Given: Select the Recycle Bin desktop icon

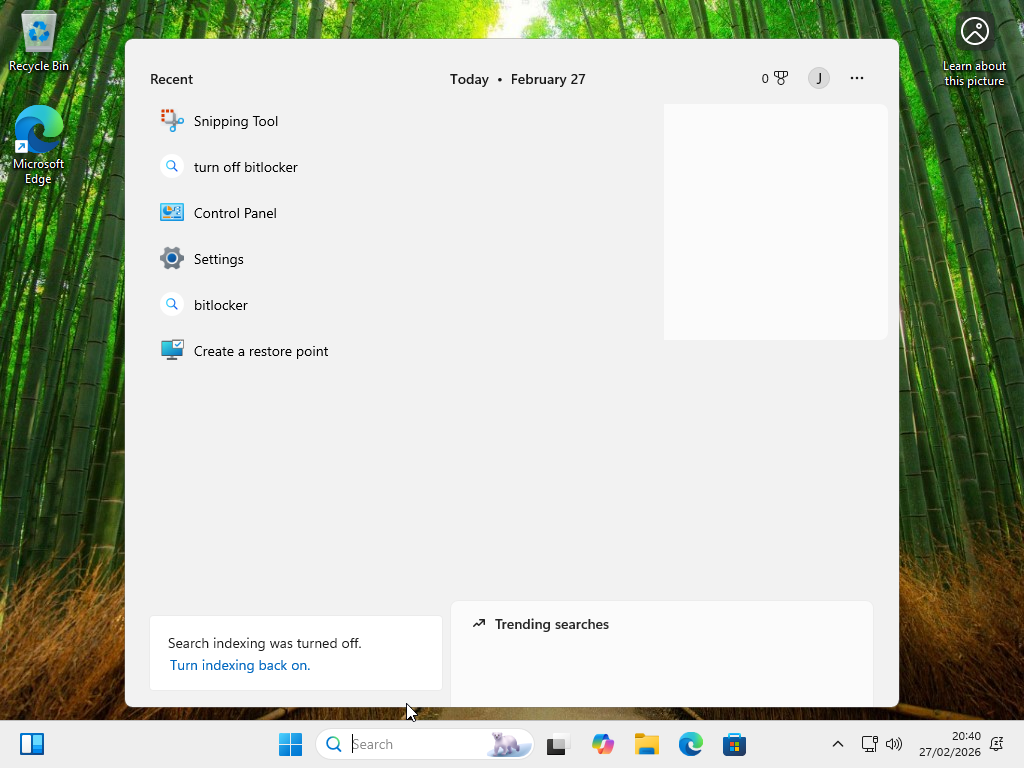Looking at the screenshot, I should point(39,41).
